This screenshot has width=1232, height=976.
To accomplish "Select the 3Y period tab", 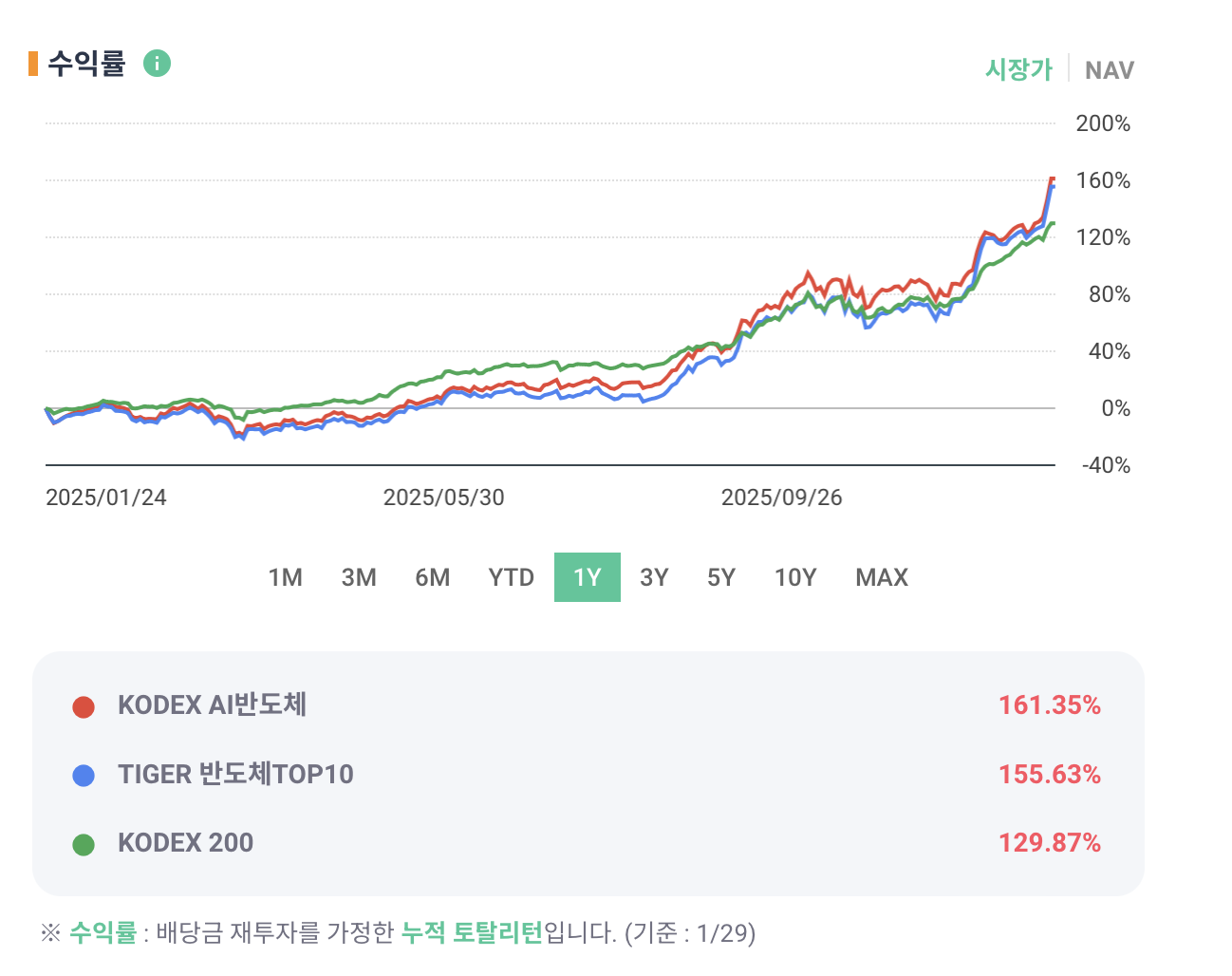I will point(654,577).
